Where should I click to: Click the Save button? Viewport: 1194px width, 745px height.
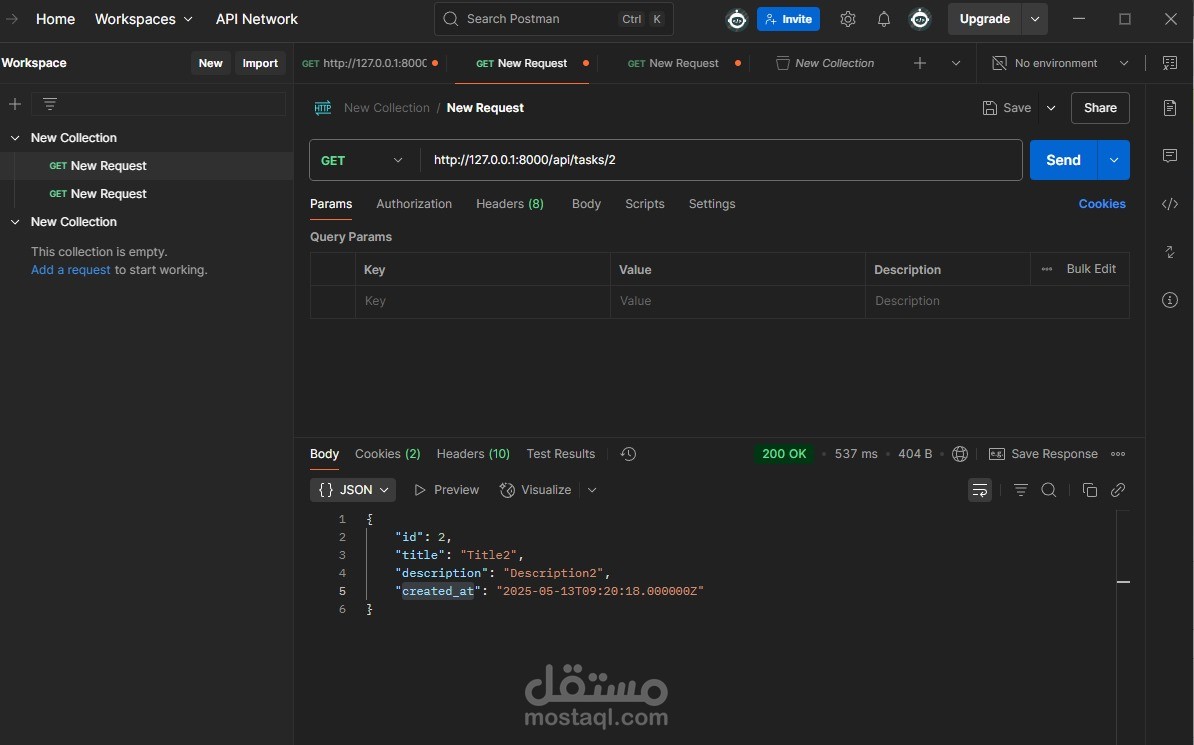(1007, 108)
